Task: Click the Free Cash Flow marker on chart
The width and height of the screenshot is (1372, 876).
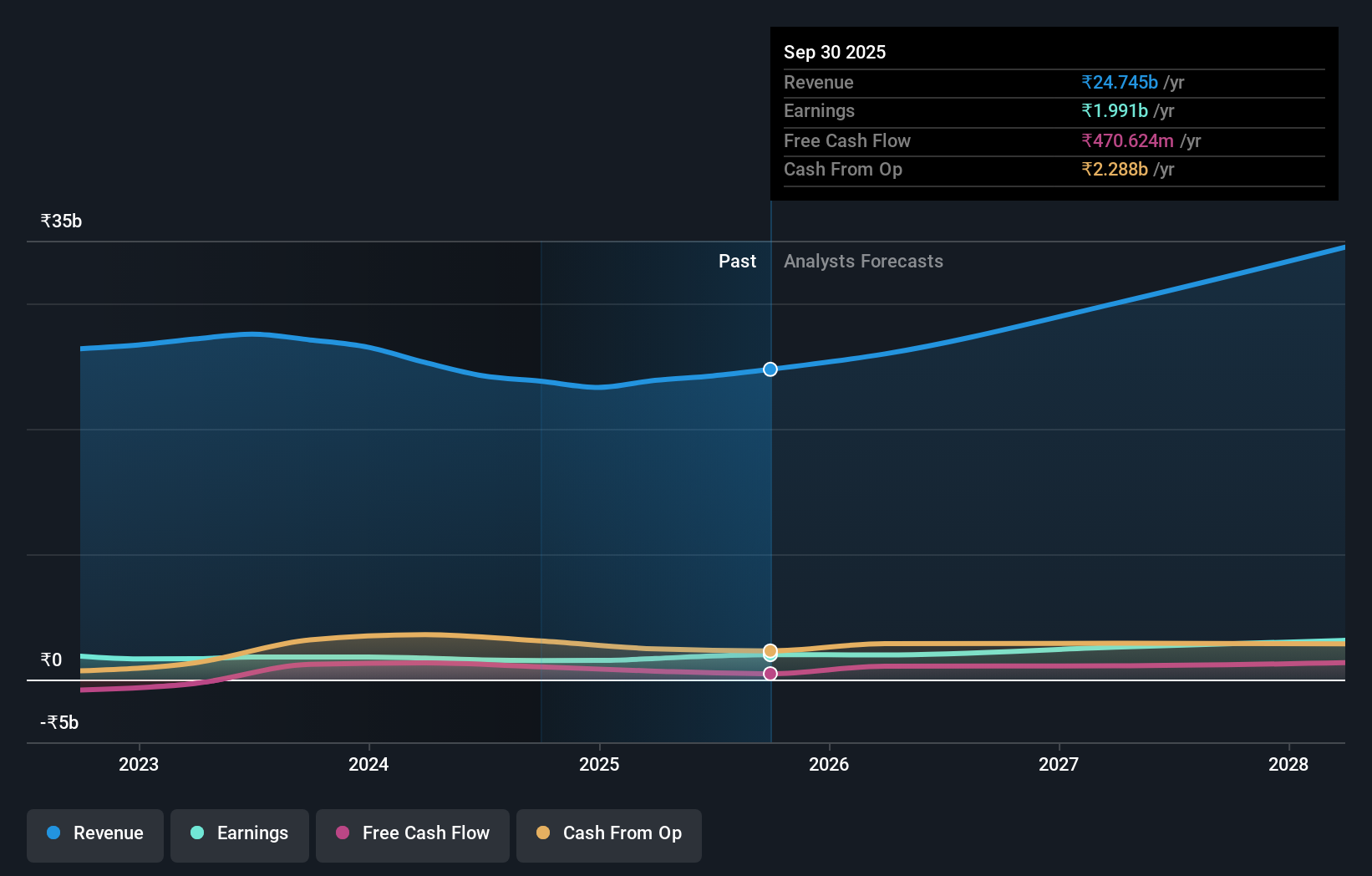Action: [770, 673]
